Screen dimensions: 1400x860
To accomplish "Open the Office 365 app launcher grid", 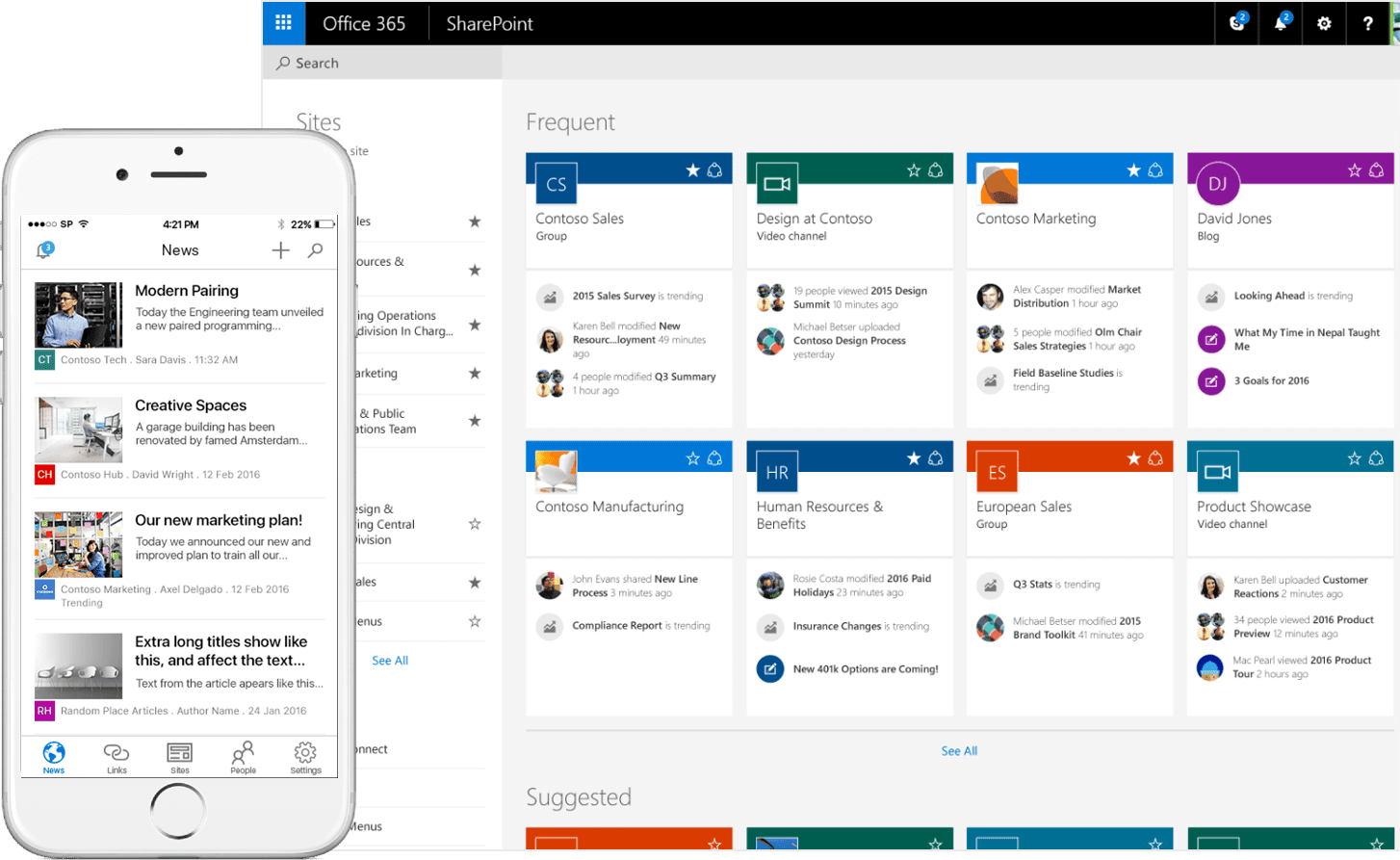I will pos(283,23).
